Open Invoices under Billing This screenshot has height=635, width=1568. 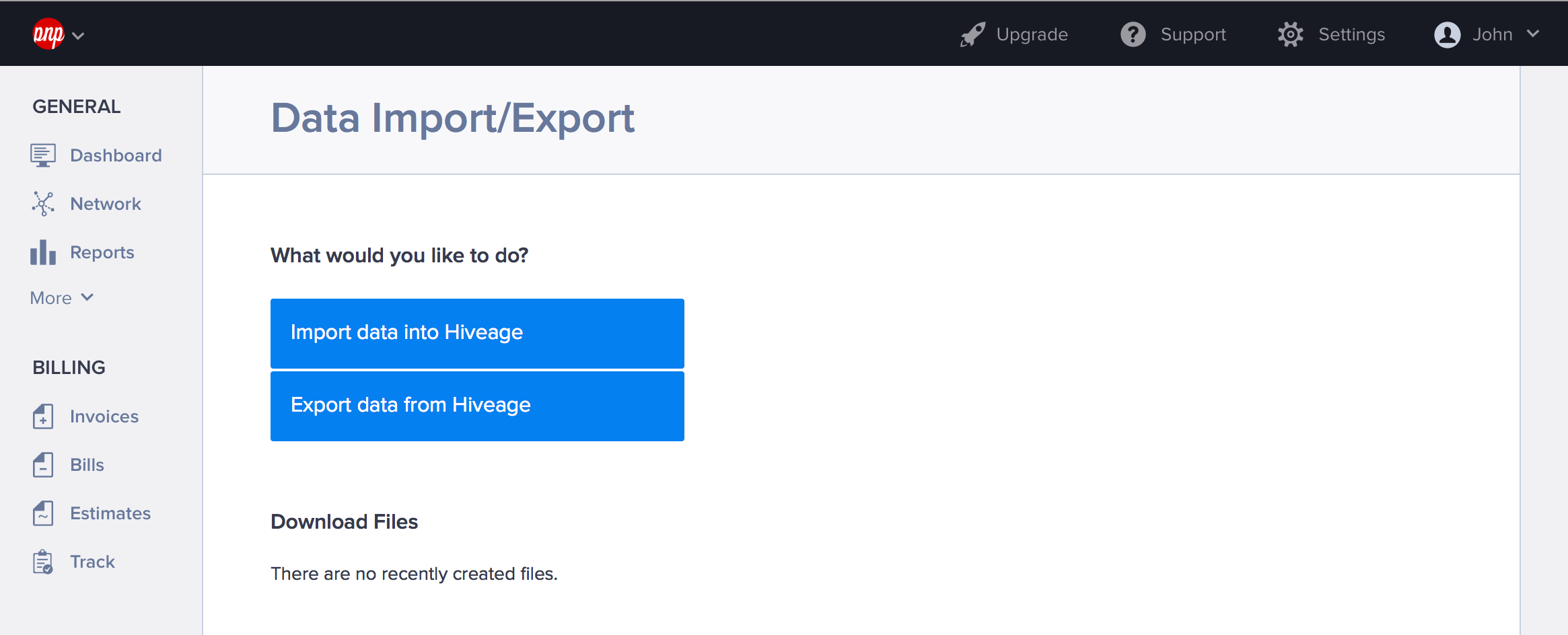point(104,416)
